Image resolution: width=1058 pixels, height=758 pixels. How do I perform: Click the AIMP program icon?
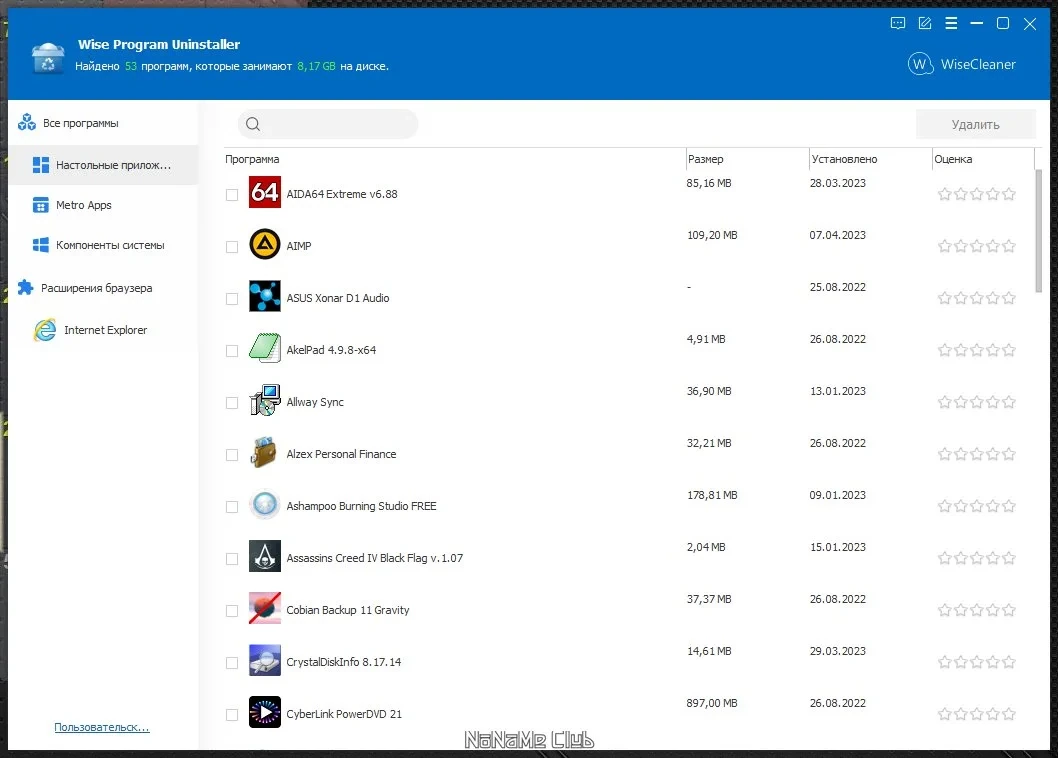[x=264, y=244]
